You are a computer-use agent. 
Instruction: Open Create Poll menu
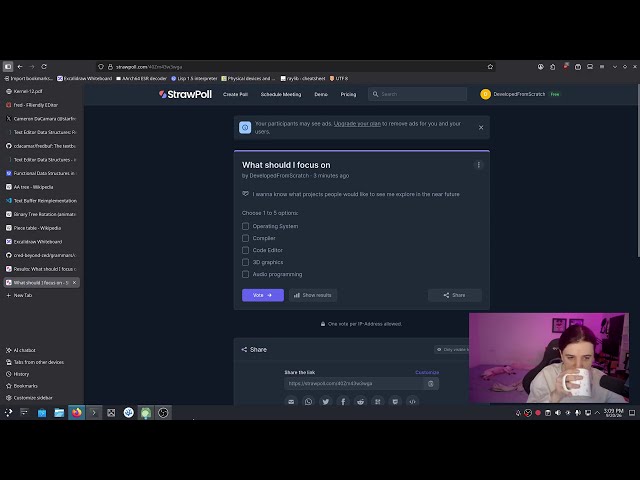tap(235, 94)
